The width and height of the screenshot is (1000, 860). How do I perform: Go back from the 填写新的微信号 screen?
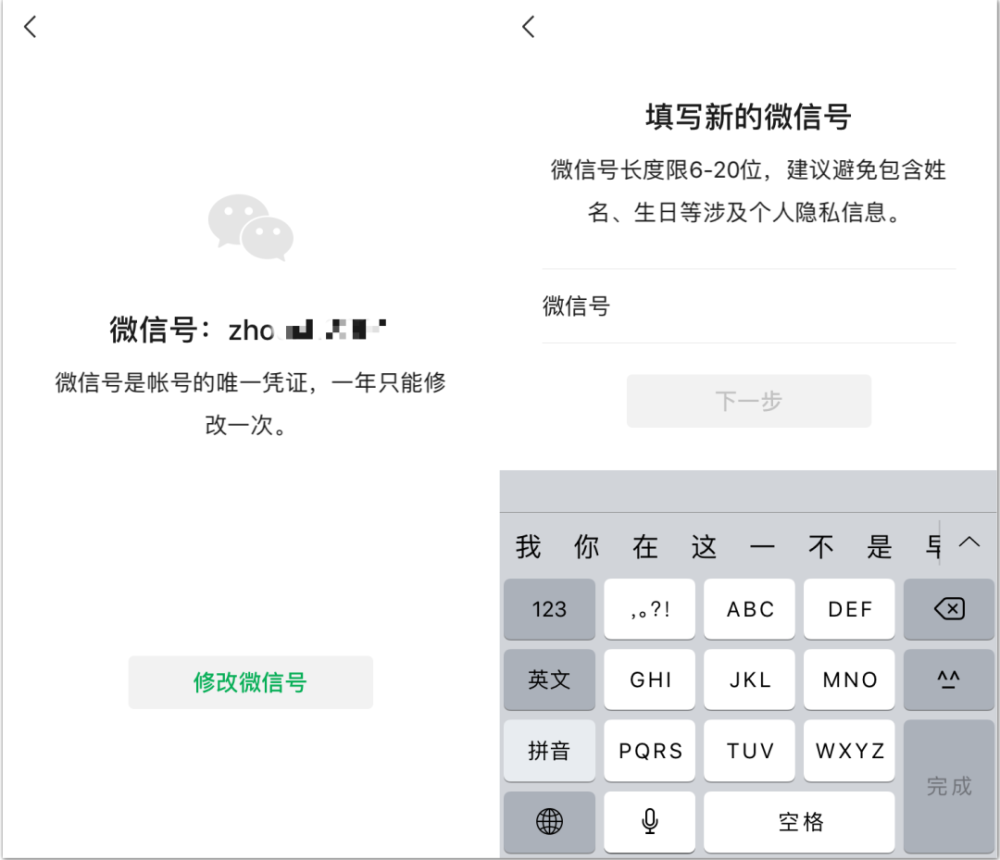528,27
